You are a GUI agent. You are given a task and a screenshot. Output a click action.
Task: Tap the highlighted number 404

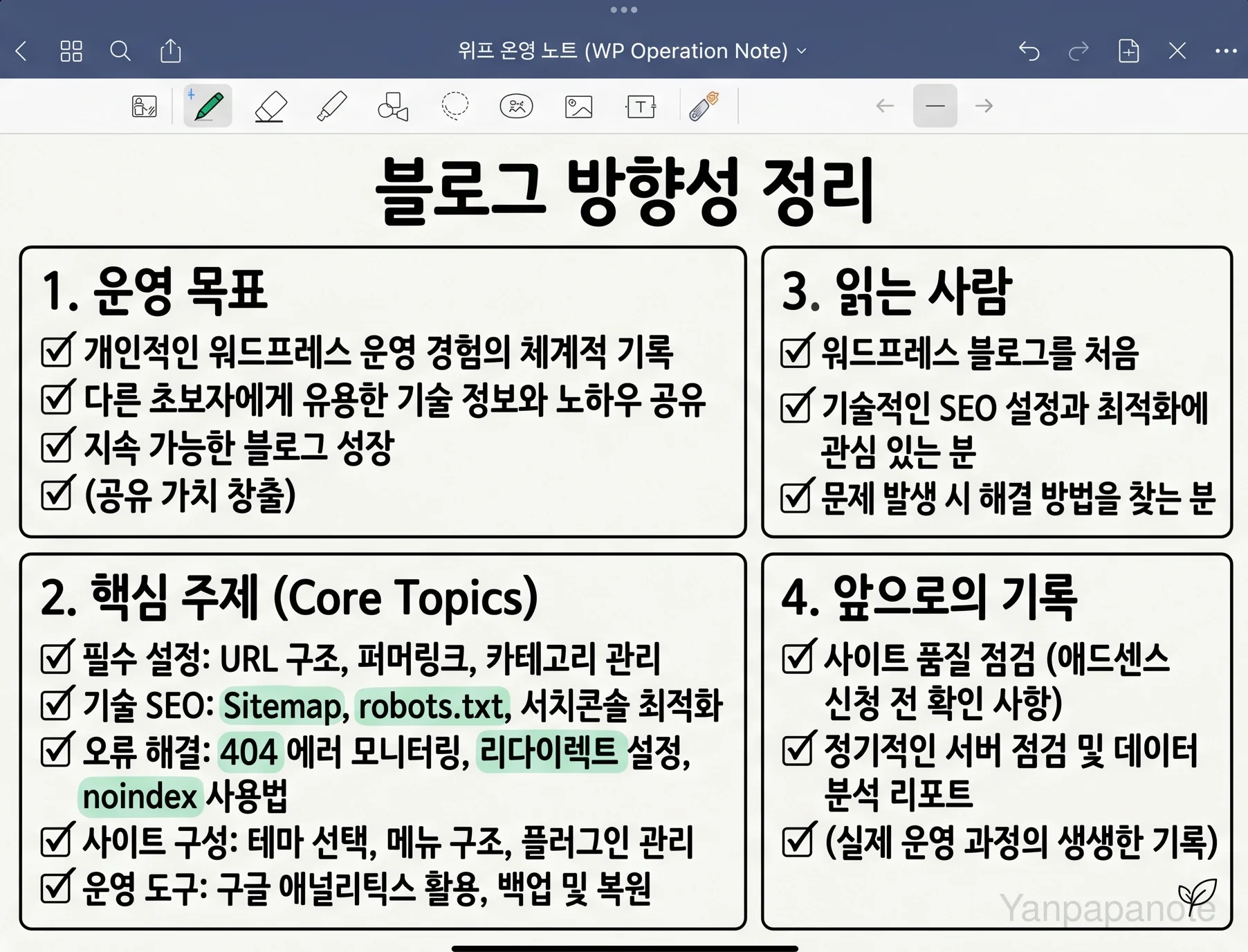click(250, 751)
